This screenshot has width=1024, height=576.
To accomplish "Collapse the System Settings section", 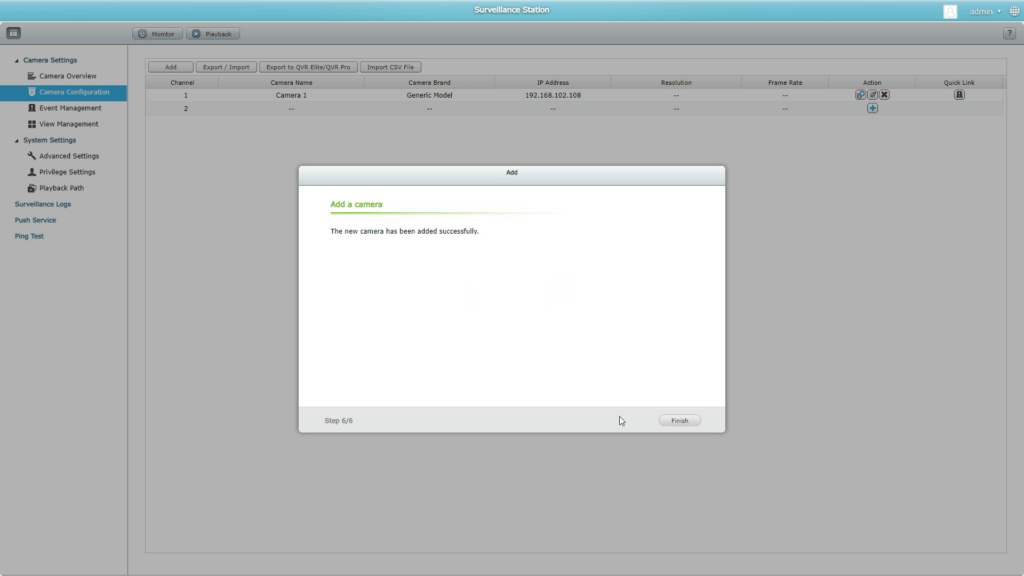I will pyautogui.click(x=15, y=140).
